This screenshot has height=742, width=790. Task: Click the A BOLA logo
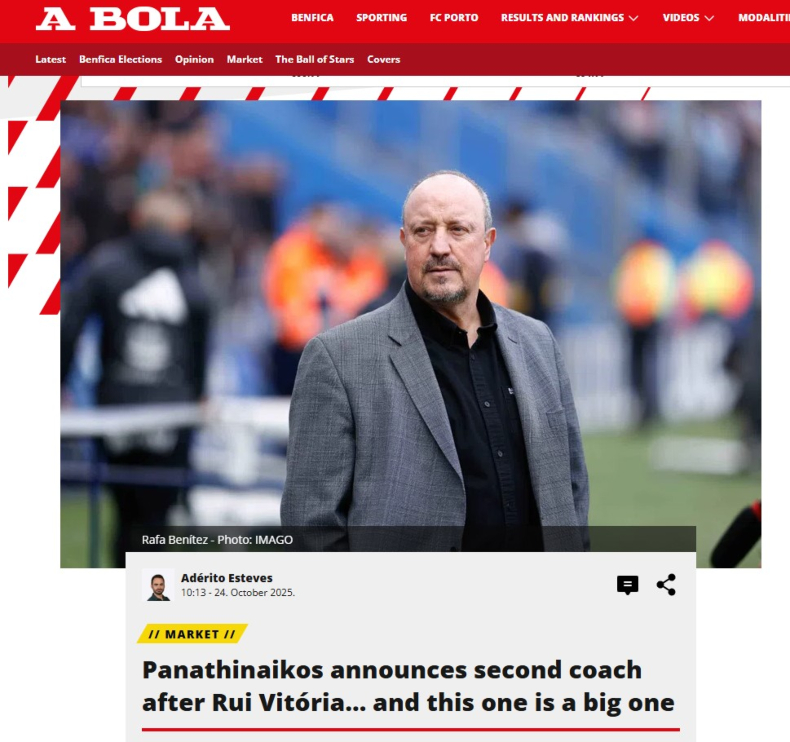(133, 19)
